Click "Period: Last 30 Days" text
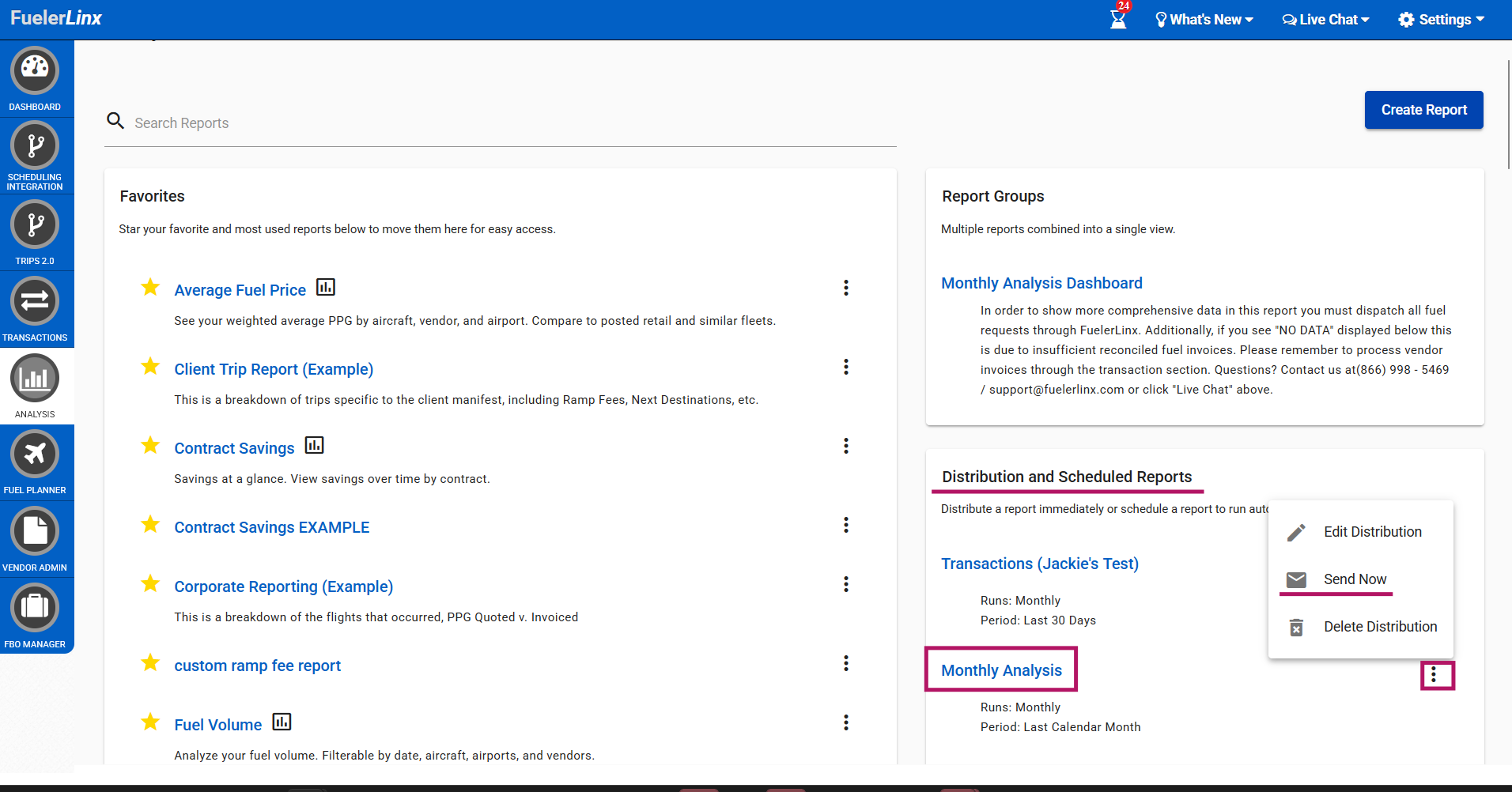This screenshot has height=792, width=1512. (1038, 620)
